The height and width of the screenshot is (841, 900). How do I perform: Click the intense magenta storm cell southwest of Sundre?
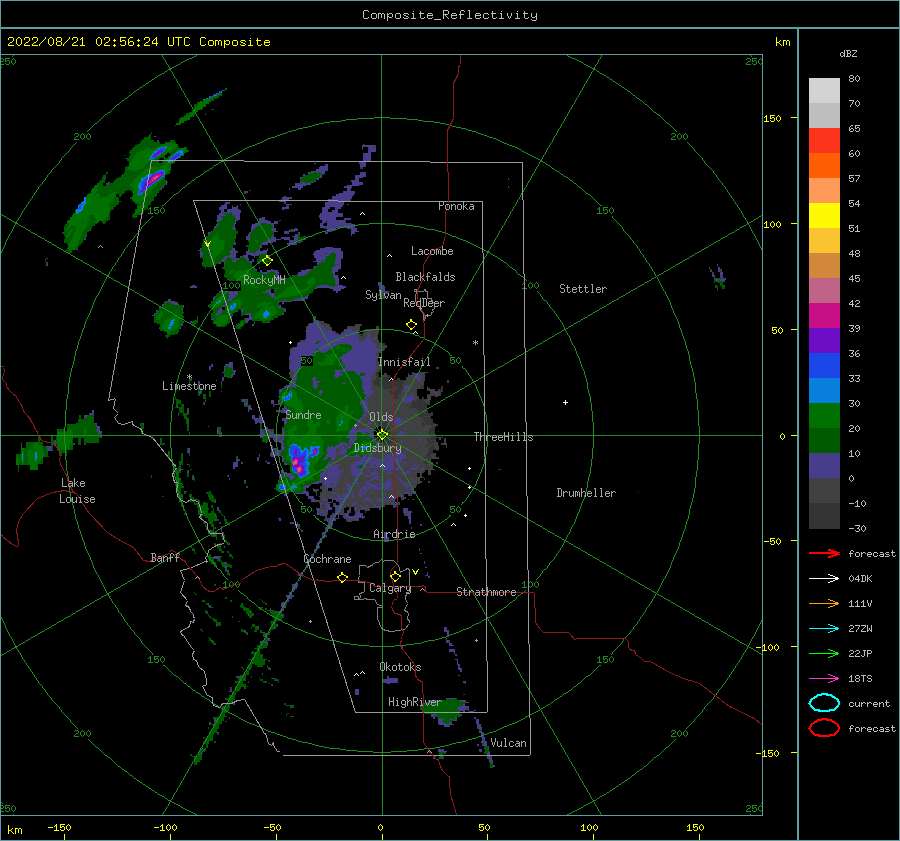[x=298, y=462]
